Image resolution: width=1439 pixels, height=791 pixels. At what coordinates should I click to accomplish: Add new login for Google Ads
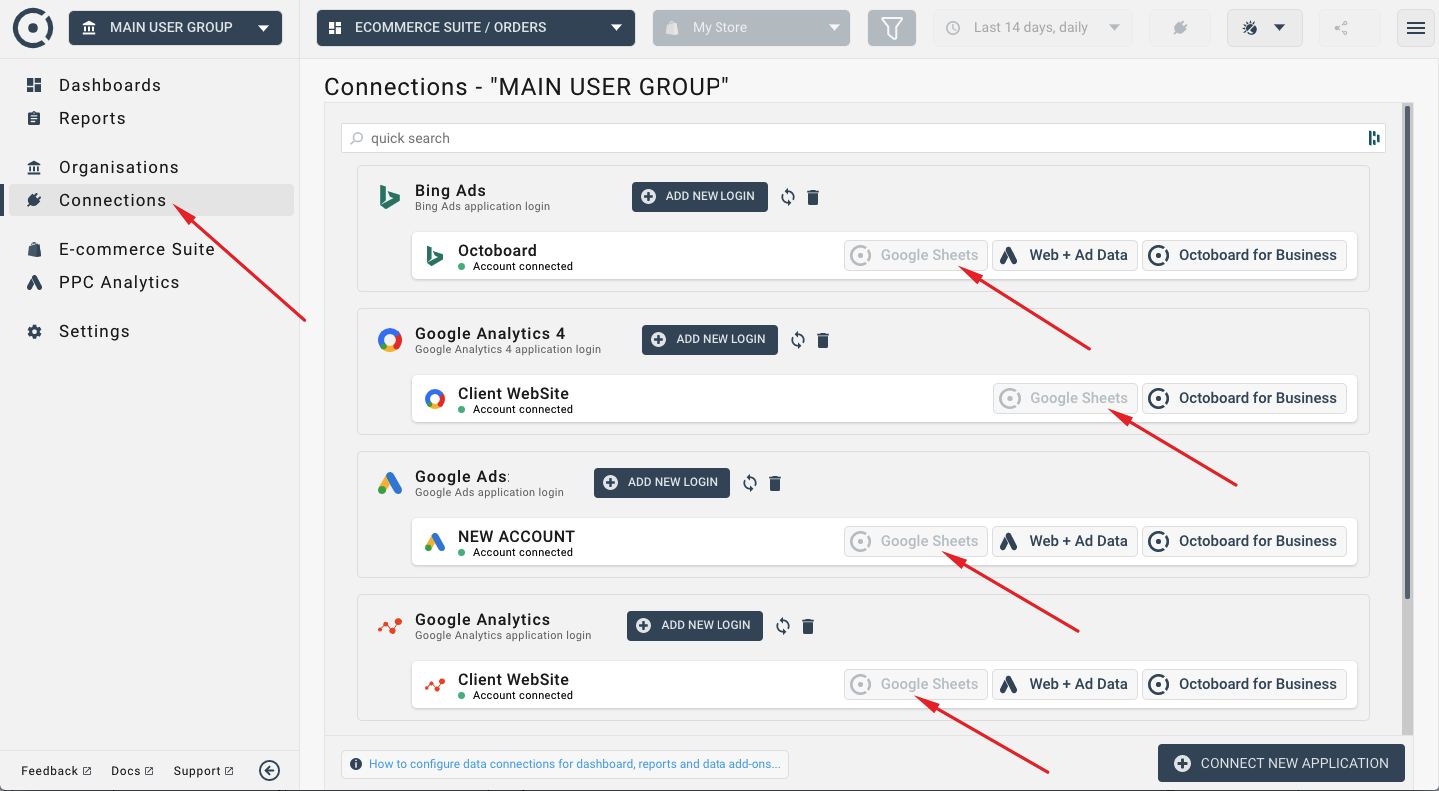click(662, 482)
